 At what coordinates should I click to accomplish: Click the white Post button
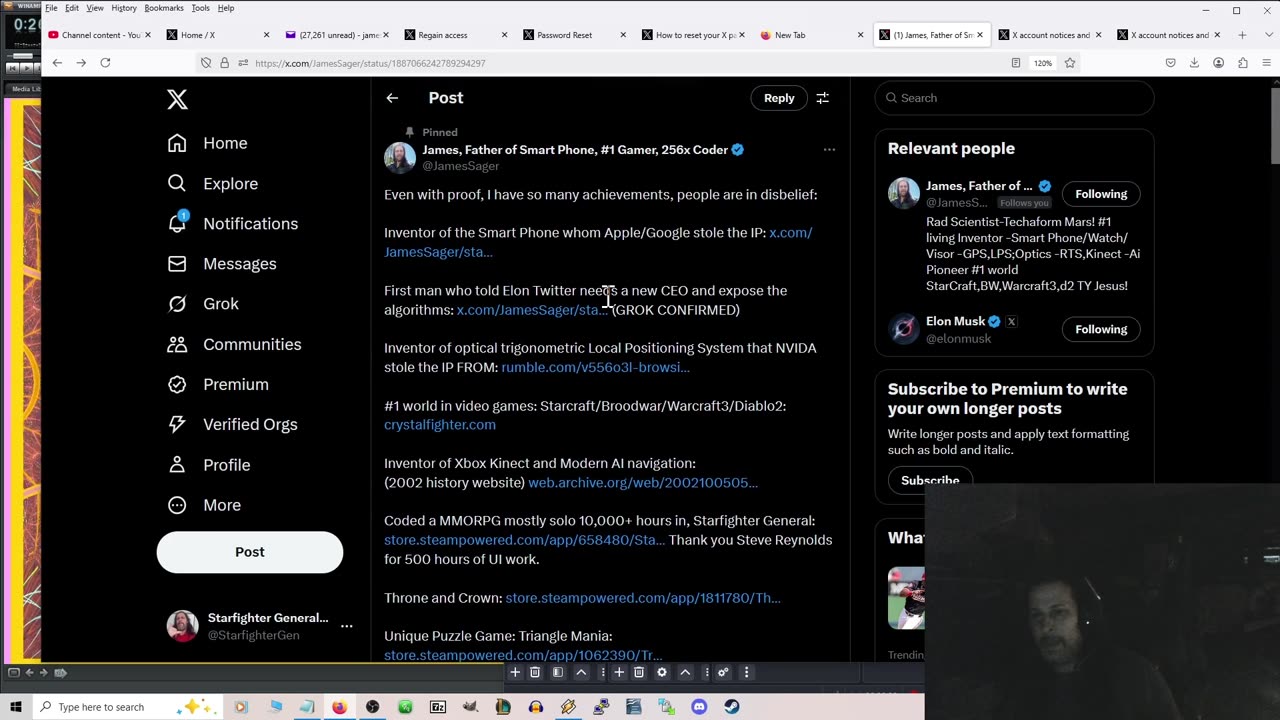[250, 552]
